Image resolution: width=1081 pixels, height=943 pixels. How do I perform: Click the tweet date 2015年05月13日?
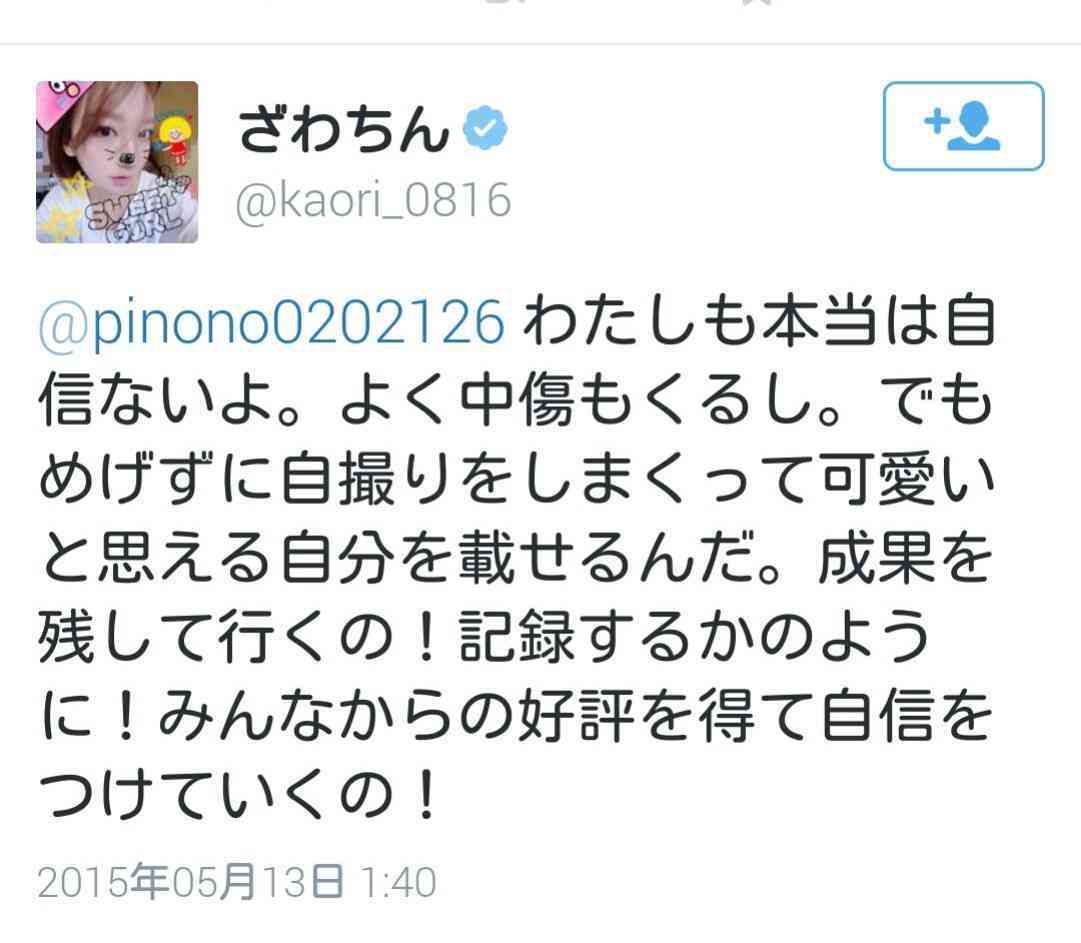click(x=190, y=882)
